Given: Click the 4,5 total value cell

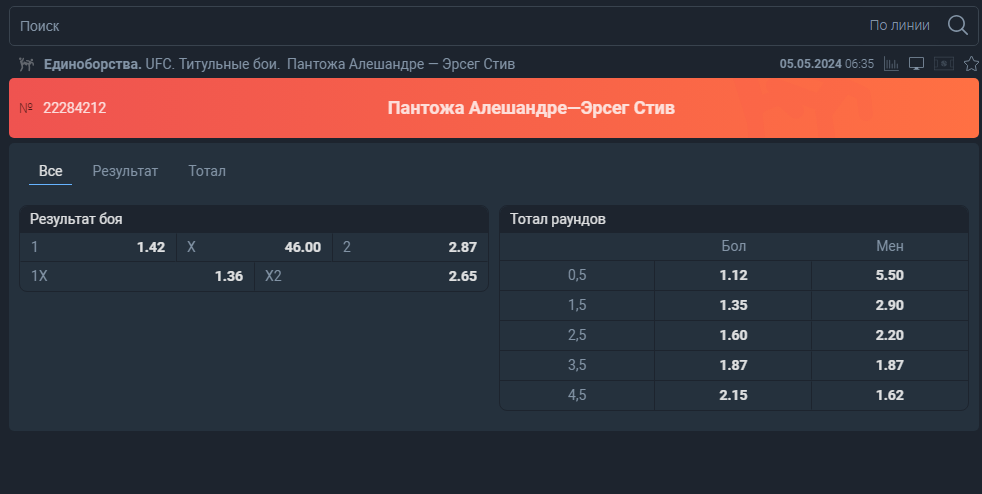Looking at the screenshot, I should pos(577,396).
